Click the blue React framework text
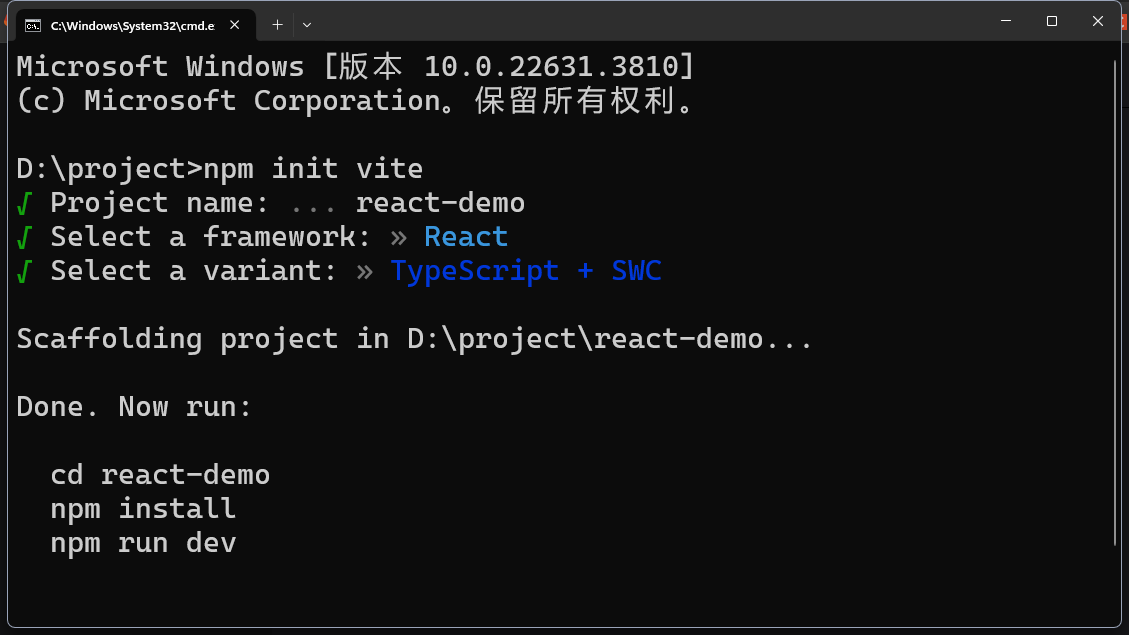 click(x=465, y=237)
